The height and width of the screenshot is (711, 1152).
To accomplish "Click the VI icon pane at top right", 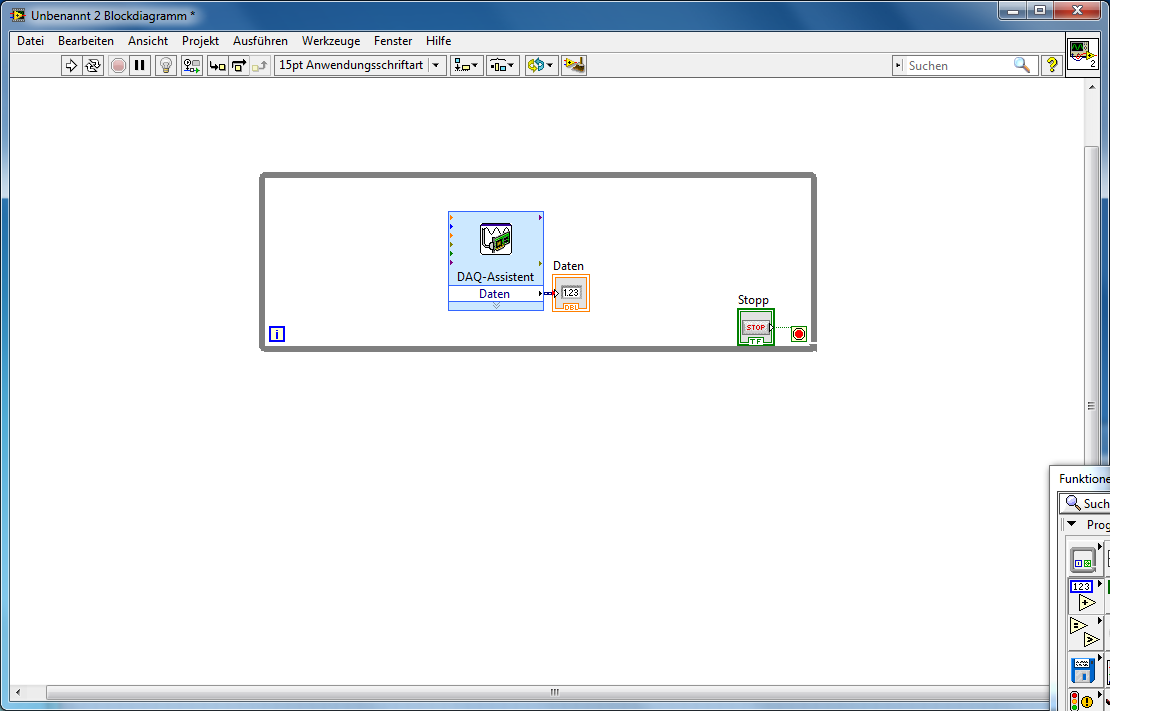I will (1082, 54).
